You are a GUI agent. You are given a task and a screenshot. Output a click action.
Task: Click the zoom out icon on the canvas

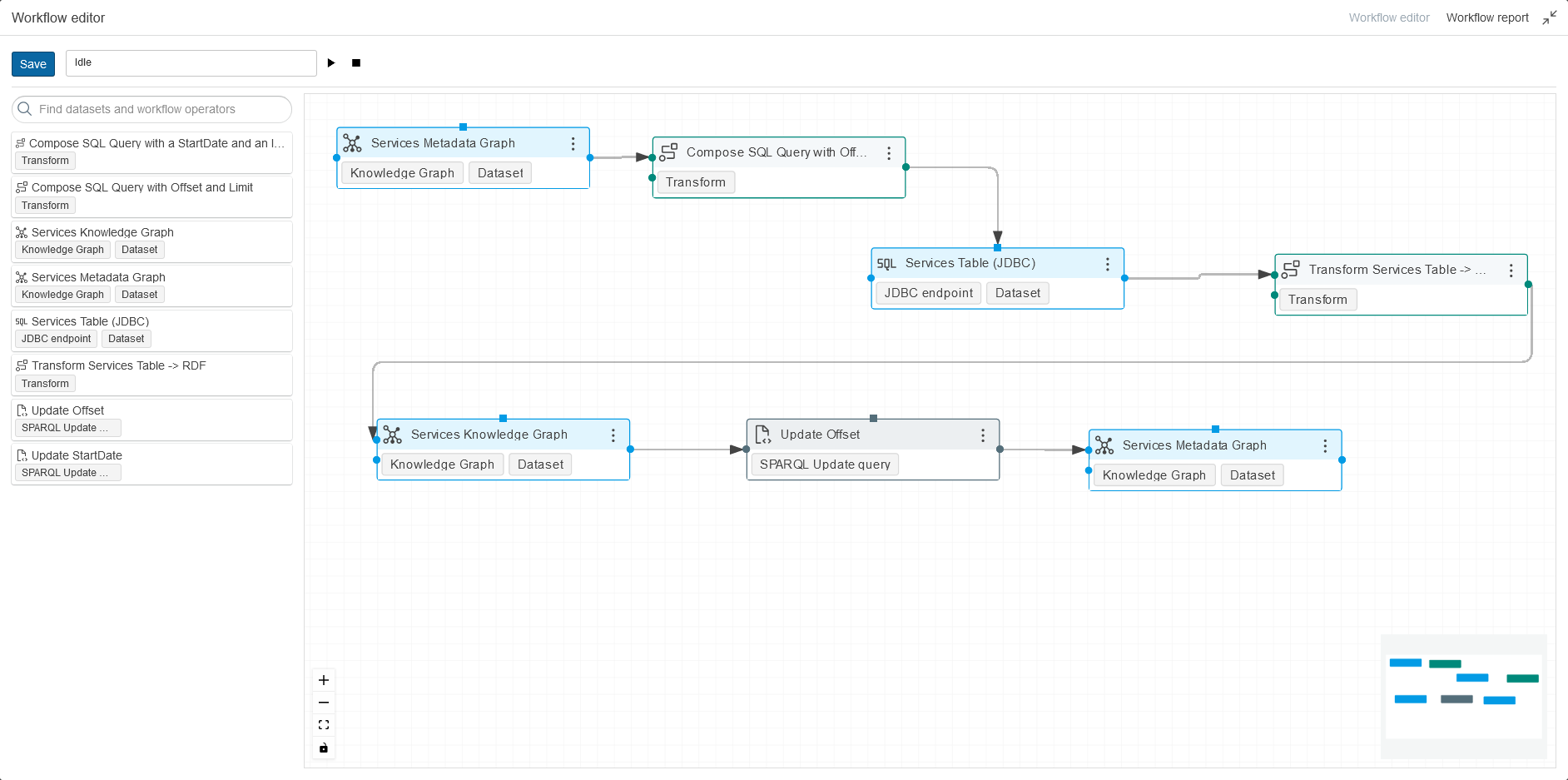pos(324,703)
